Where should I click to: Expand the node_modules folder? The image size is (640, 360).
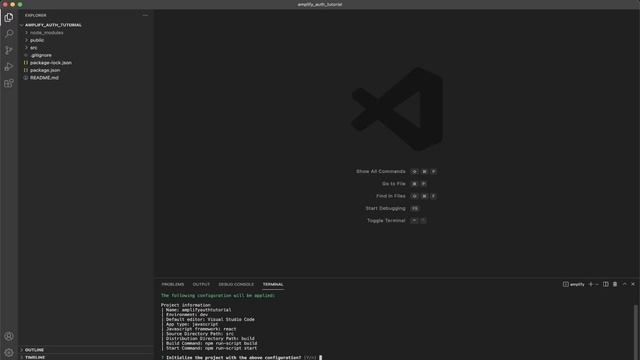point(47,33)
